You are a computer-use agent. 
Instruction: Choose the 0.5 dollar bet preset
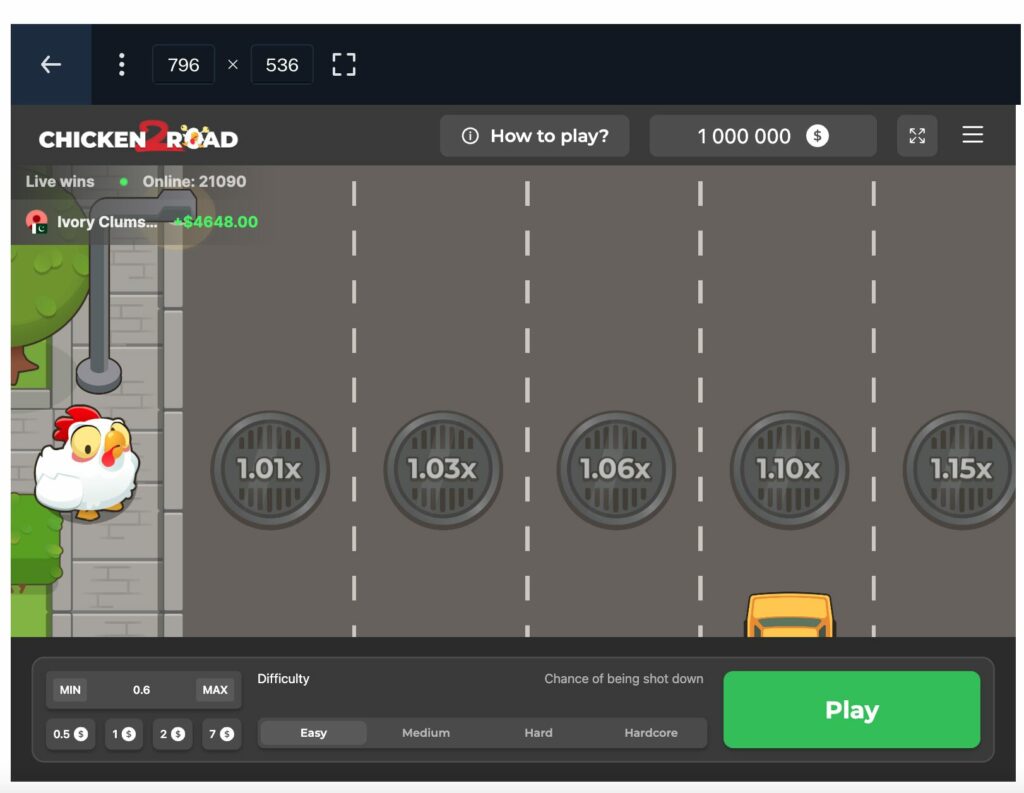[x=71, y=734]
